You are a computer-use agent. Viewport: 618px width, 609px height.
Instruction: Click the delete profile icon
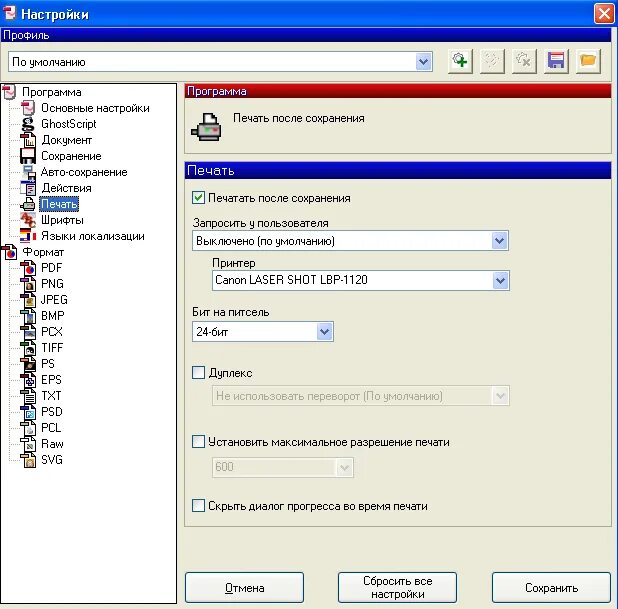[524, 61]
